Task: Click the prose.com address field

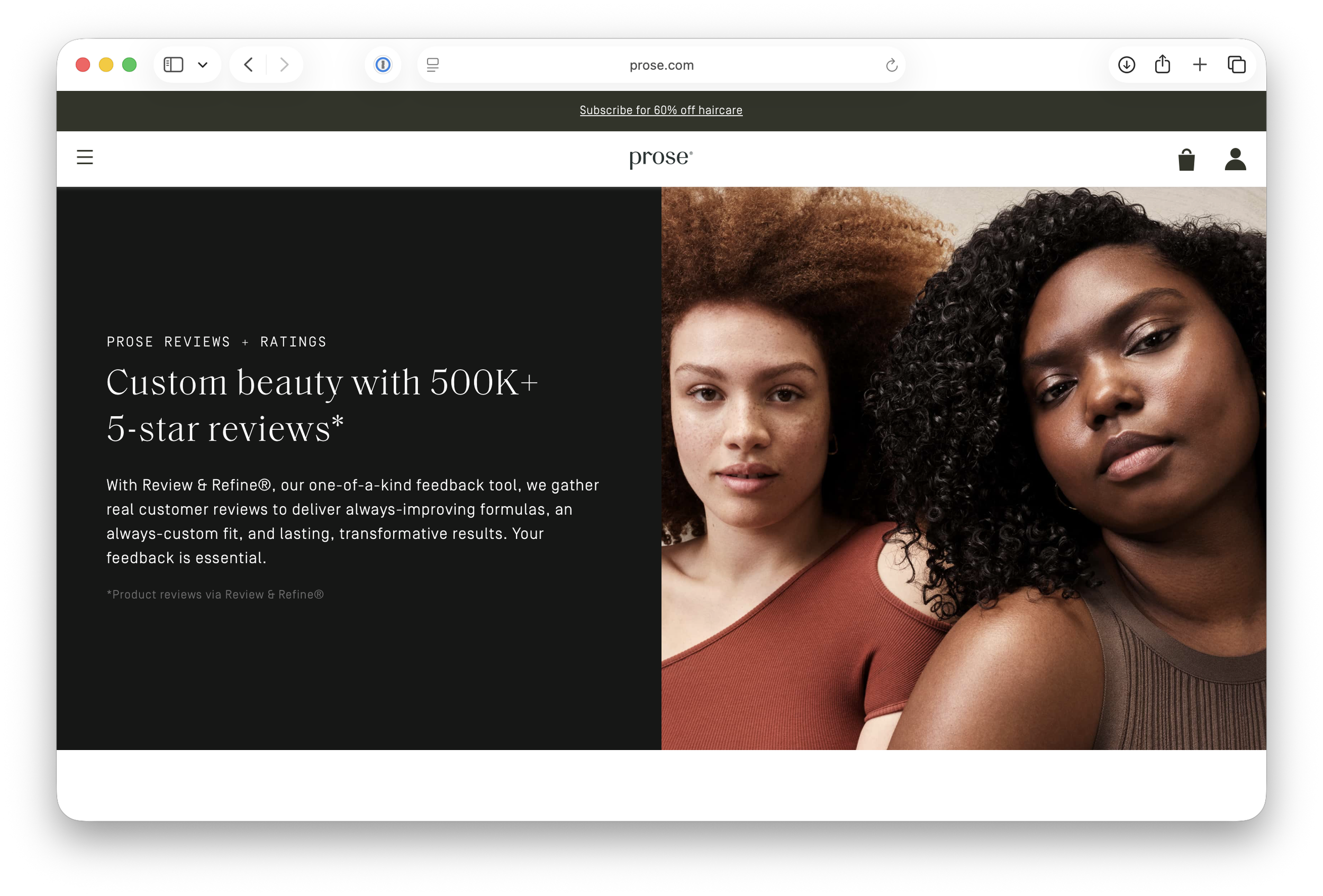Action: click(x=661, y=66)
